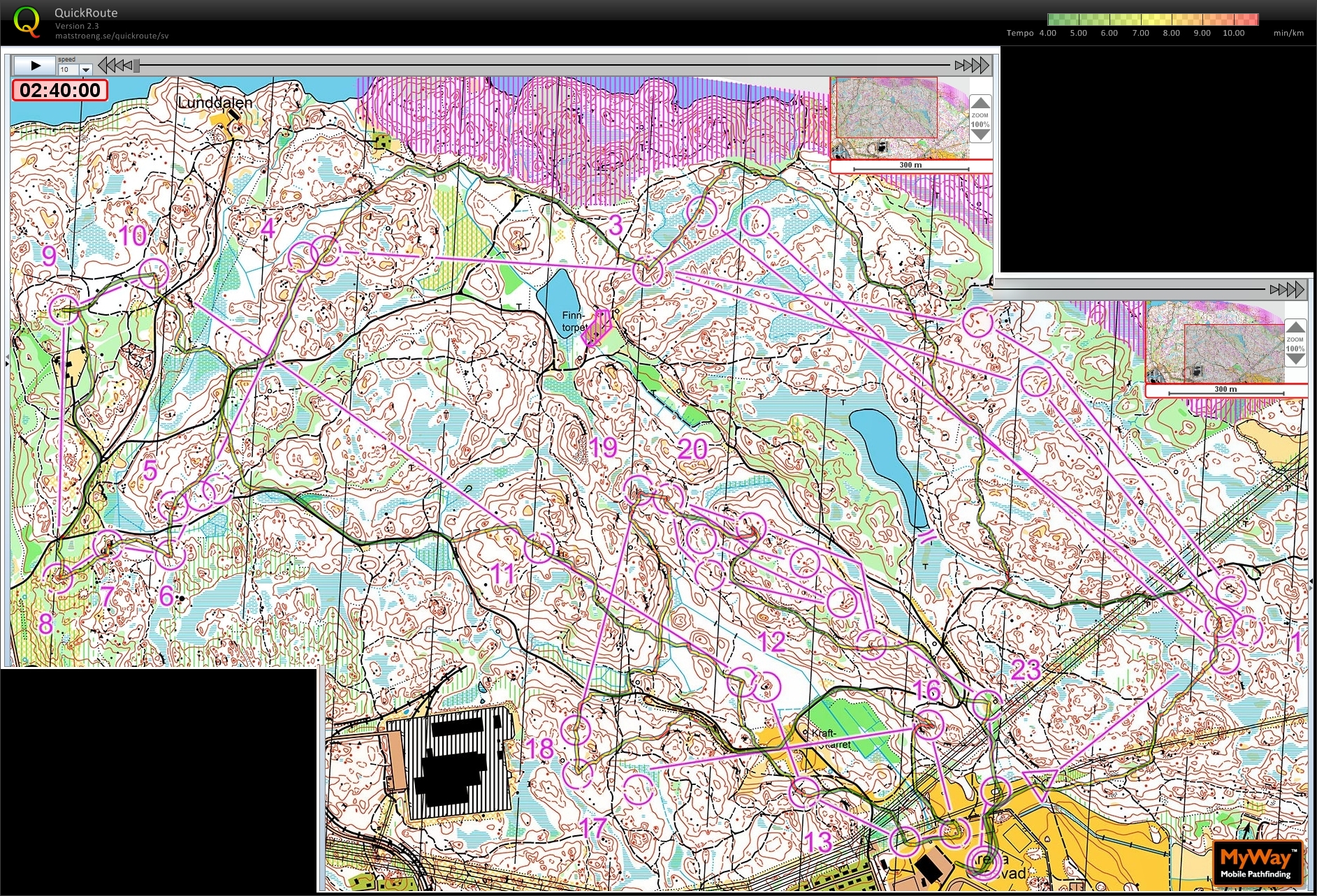Zoom out with the upper overview's down arrow
The height and width of the screenshot is (896, 1317).
tap(980, 135)
